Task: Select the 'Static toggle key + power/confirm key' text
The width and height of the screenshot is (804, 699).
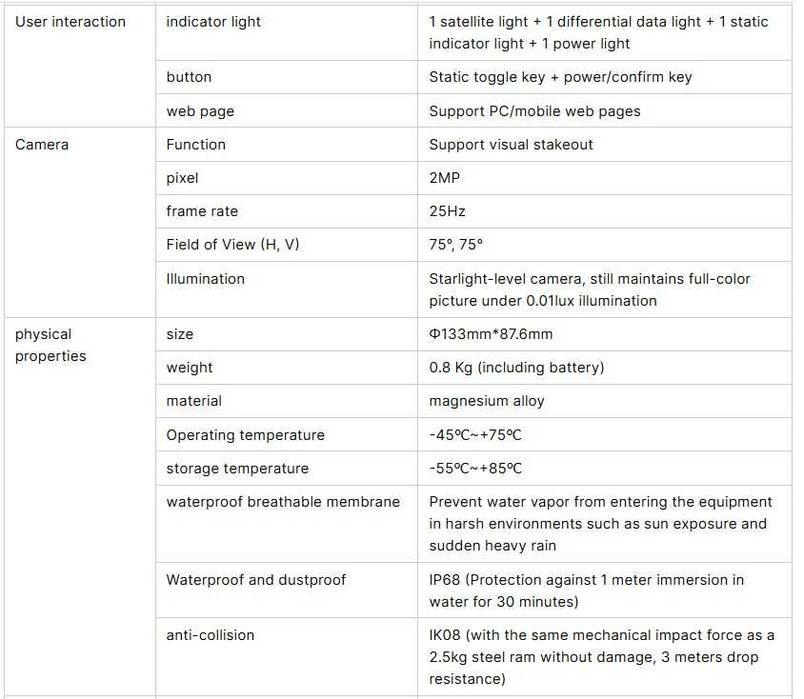Action: (560, 77)
